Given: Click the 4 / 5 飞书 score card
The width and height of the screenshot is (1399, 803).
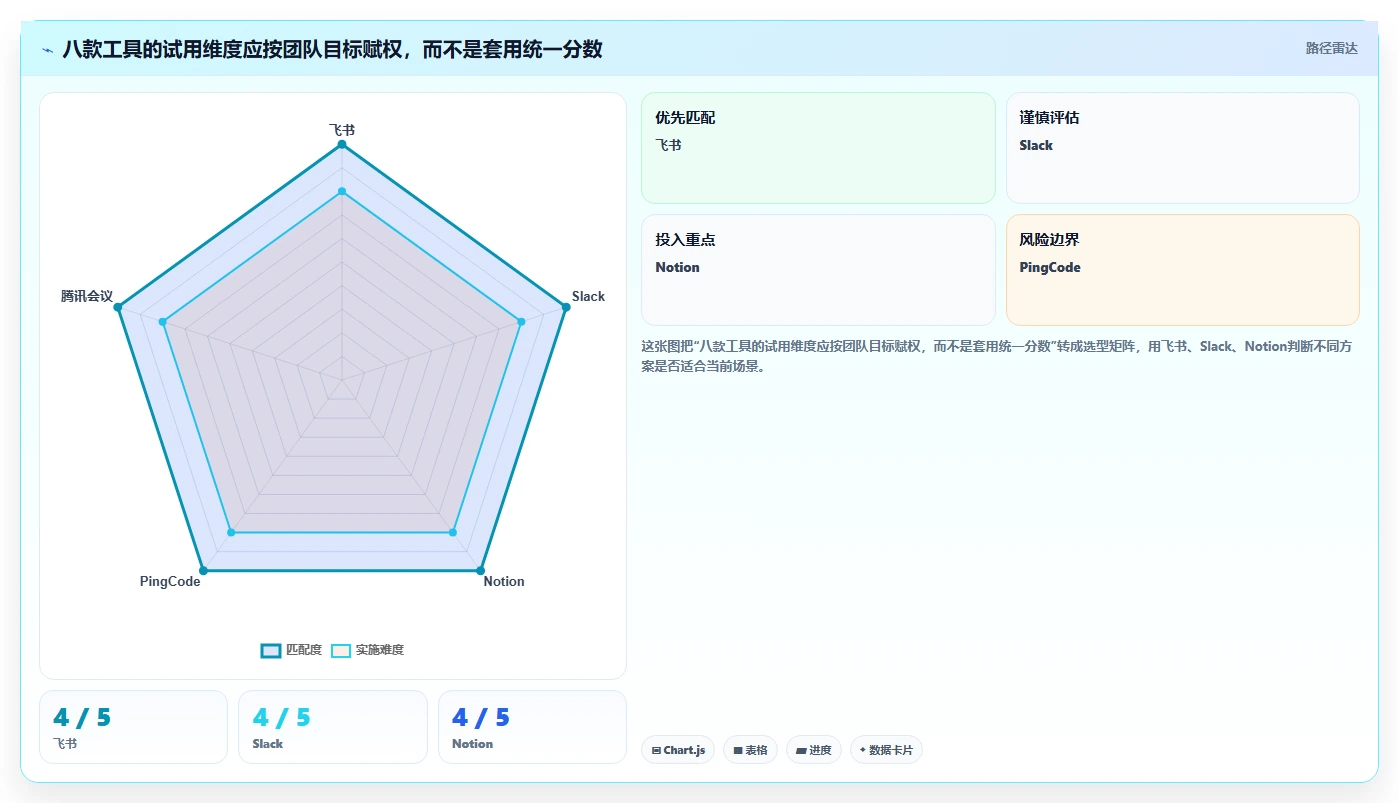Looking at the screenshot, I should [133, 727].
